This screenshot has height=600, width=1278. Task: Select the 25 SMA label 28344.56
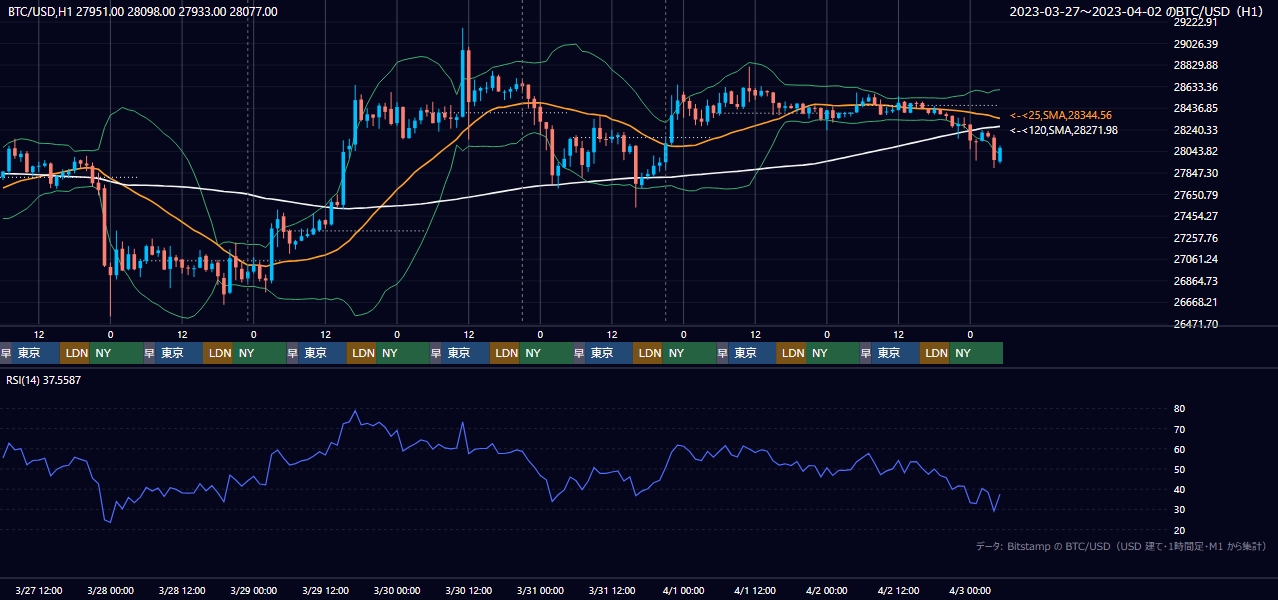[x=1061, y=116]
